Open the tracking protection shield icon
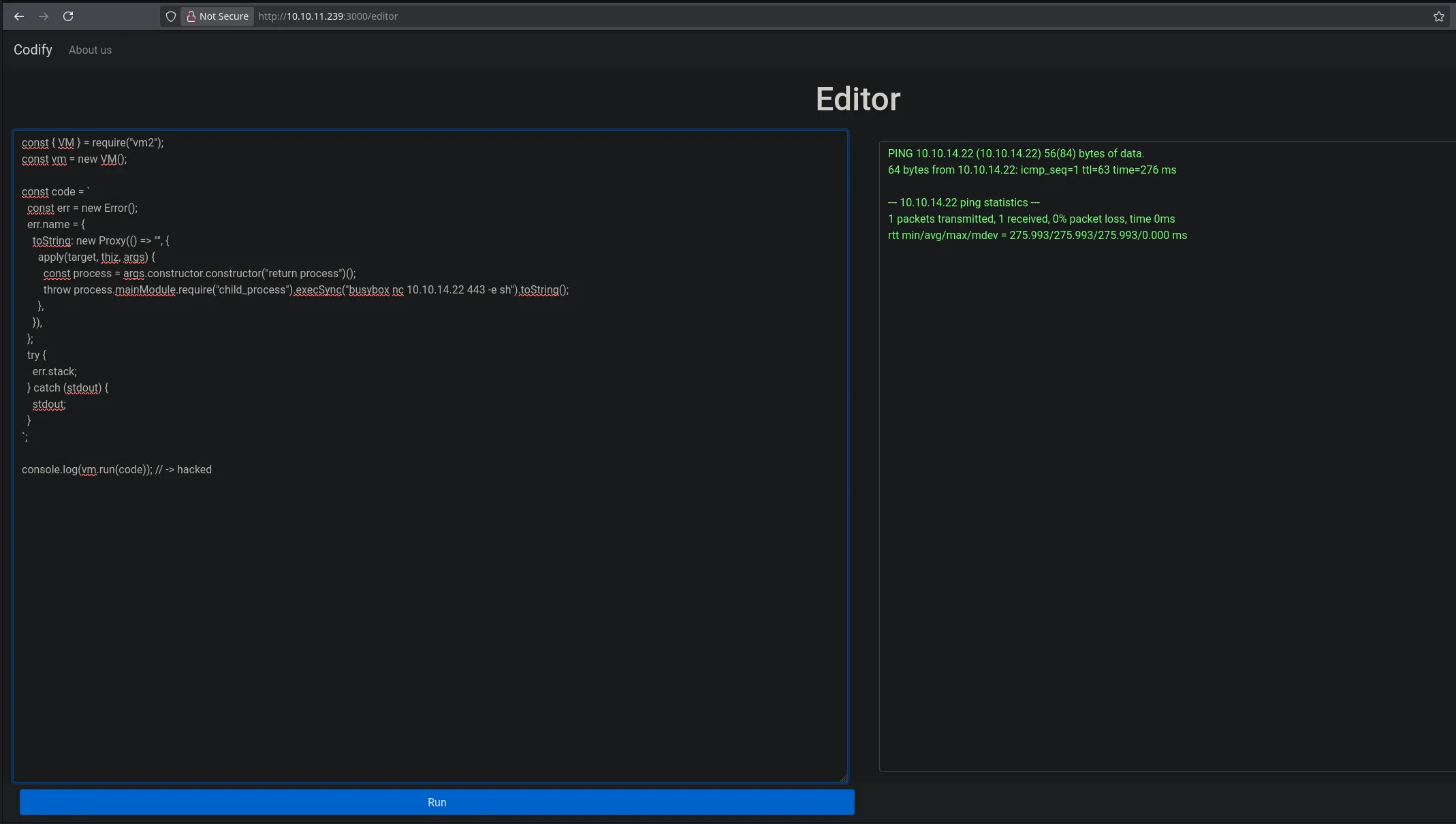 coord(171,16)
